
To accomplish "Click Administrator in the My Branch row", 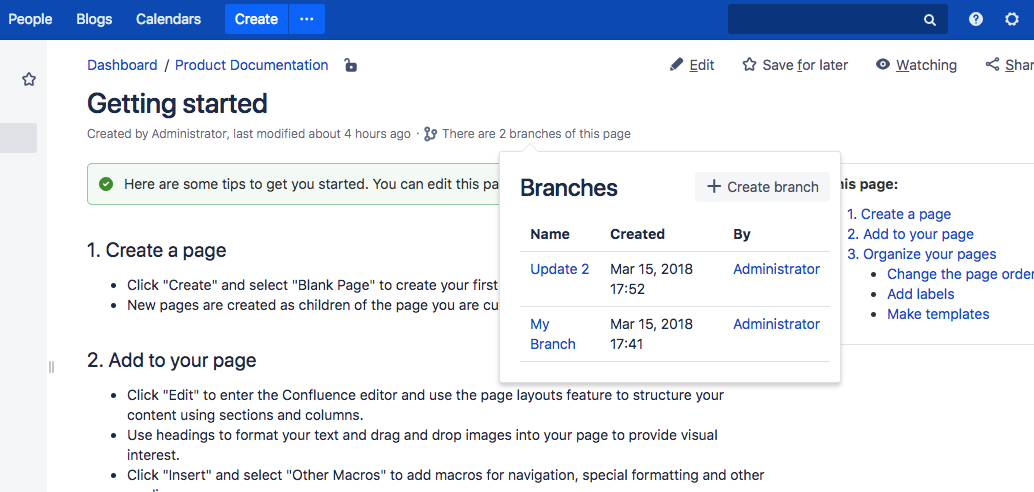I will coord(777,324).
